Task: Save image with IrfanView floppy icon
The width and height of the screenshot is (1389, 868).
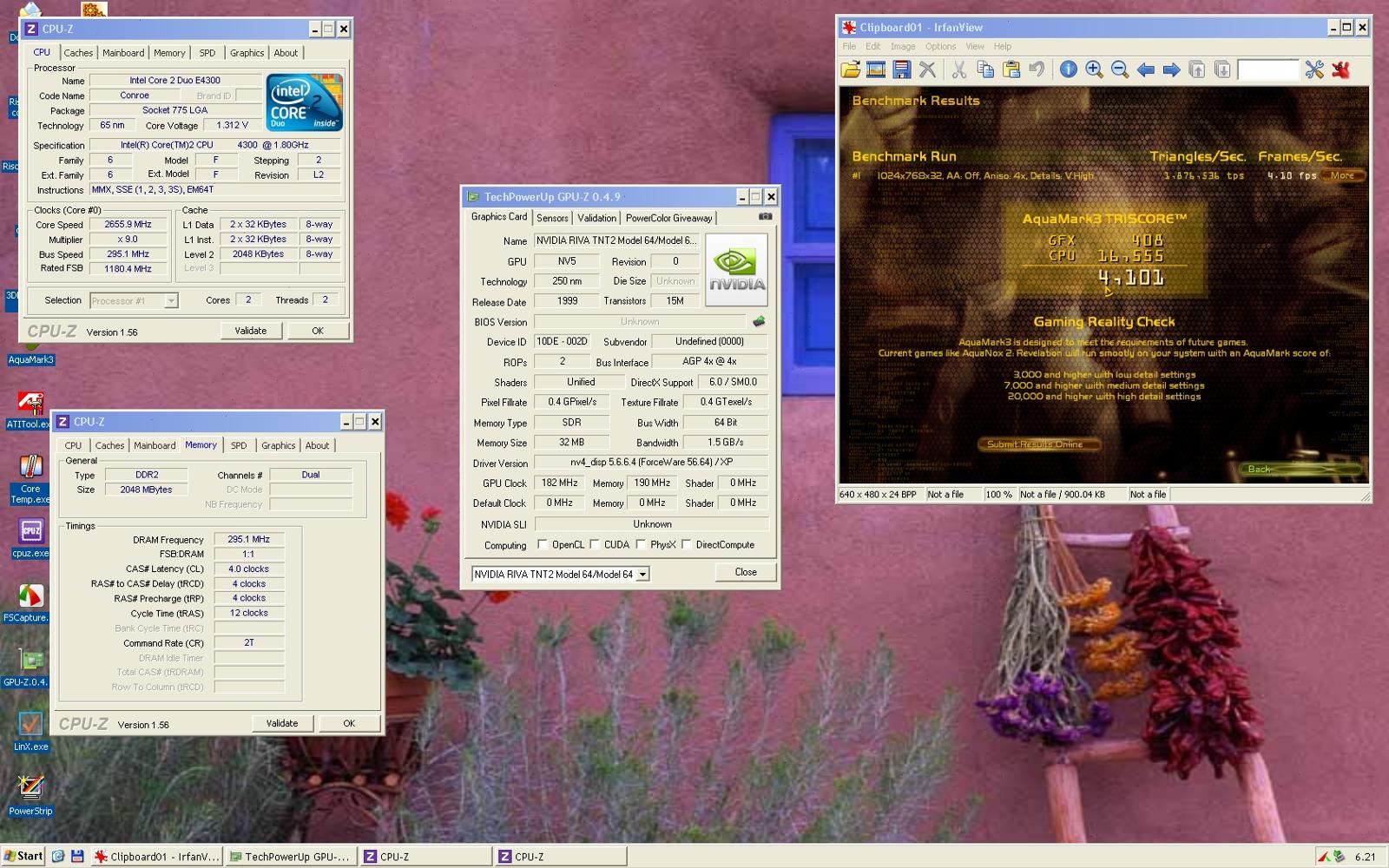Action: pyautogui.click(x=901, y=69)
